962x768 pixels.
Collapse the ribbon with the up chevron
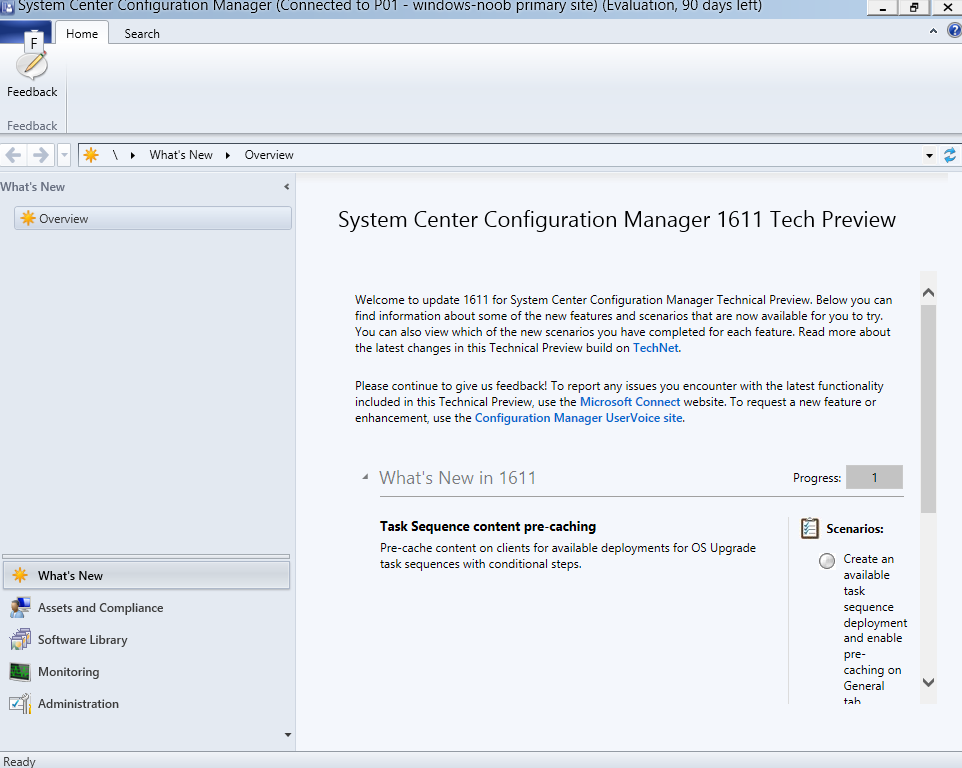[x=933, y=31]
